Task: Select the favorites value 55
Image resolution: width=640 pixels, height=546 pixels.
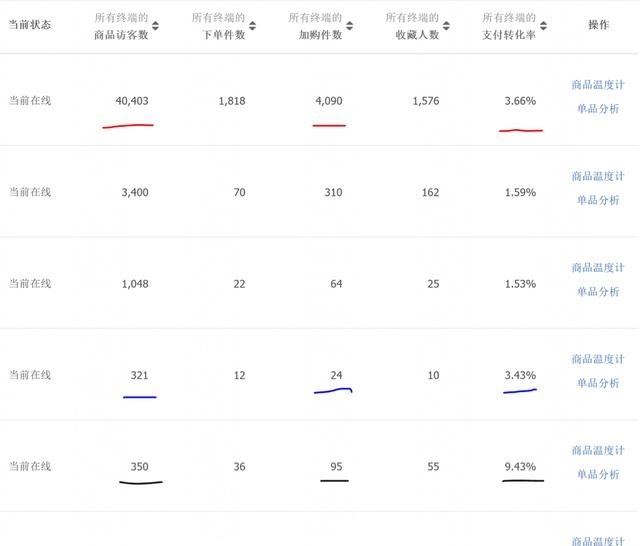Action: 433,466
